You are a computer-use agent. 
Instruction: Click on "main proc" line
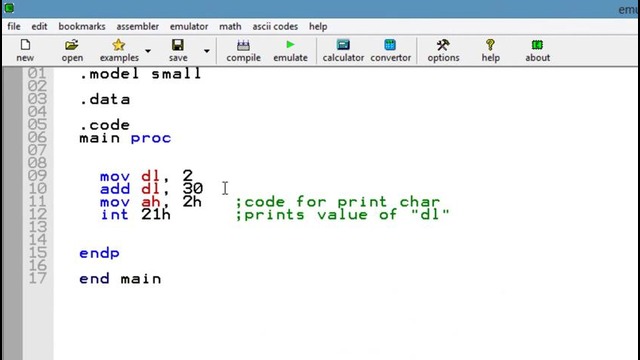click(125, 138)
